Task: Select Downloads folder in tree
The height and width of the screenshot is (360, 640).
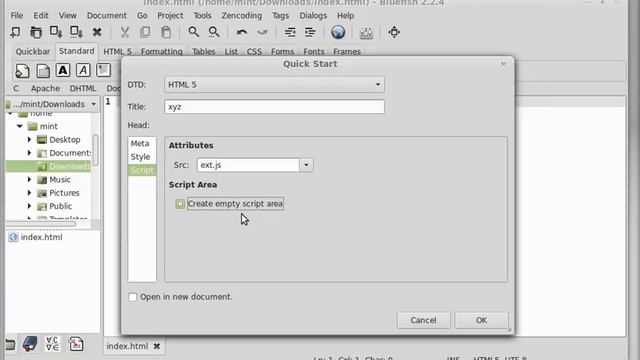Action: (x=48, y=166)
